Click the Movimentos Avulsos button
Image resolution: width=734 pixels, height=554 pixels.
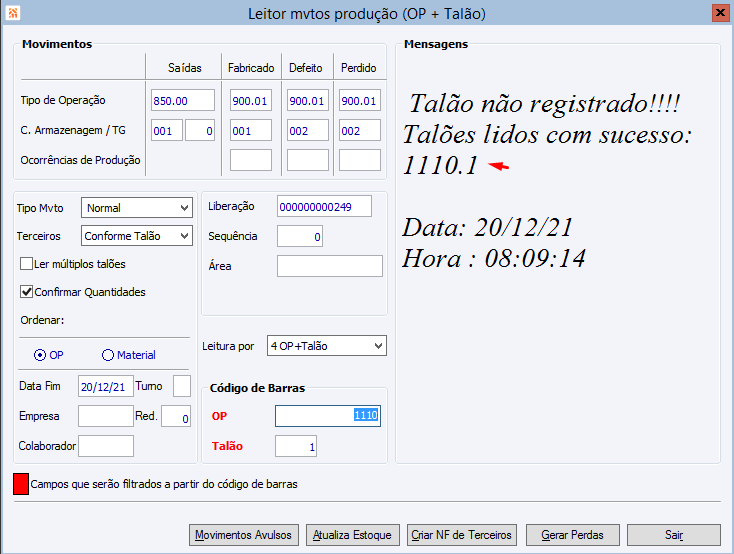[x=243, y=535]
